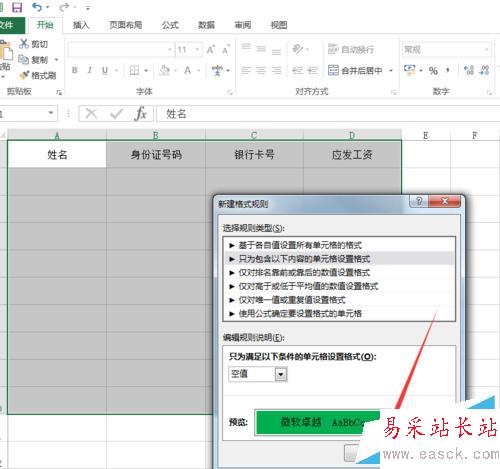Toggle 自动换行 wrap text
The image size is (500, 469).
pos(351,49)
